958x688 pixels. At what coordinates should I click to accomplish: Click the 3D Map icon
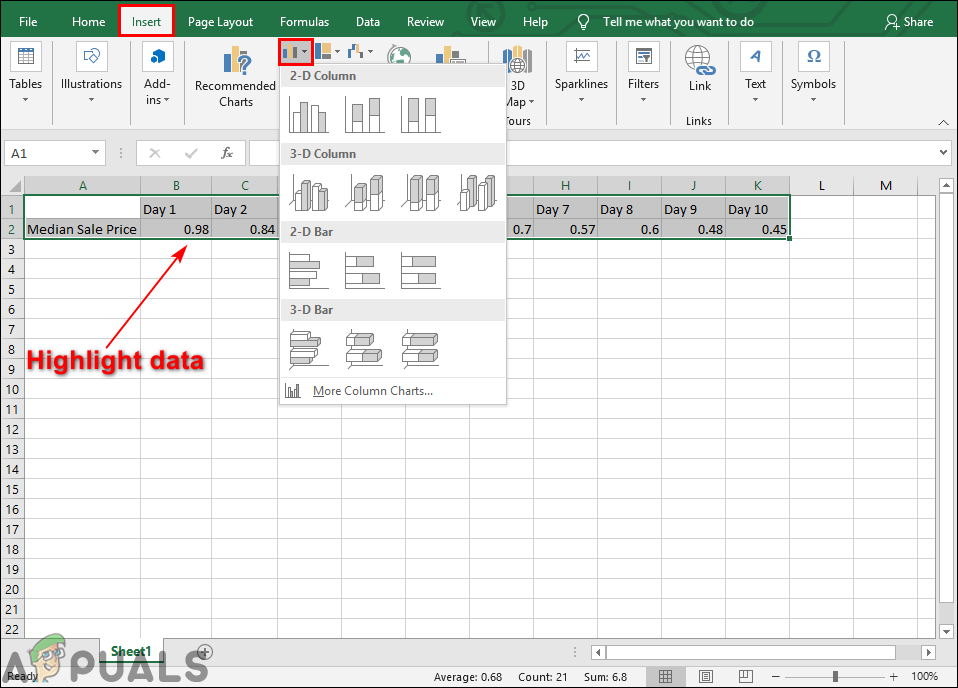coord(517,59)
